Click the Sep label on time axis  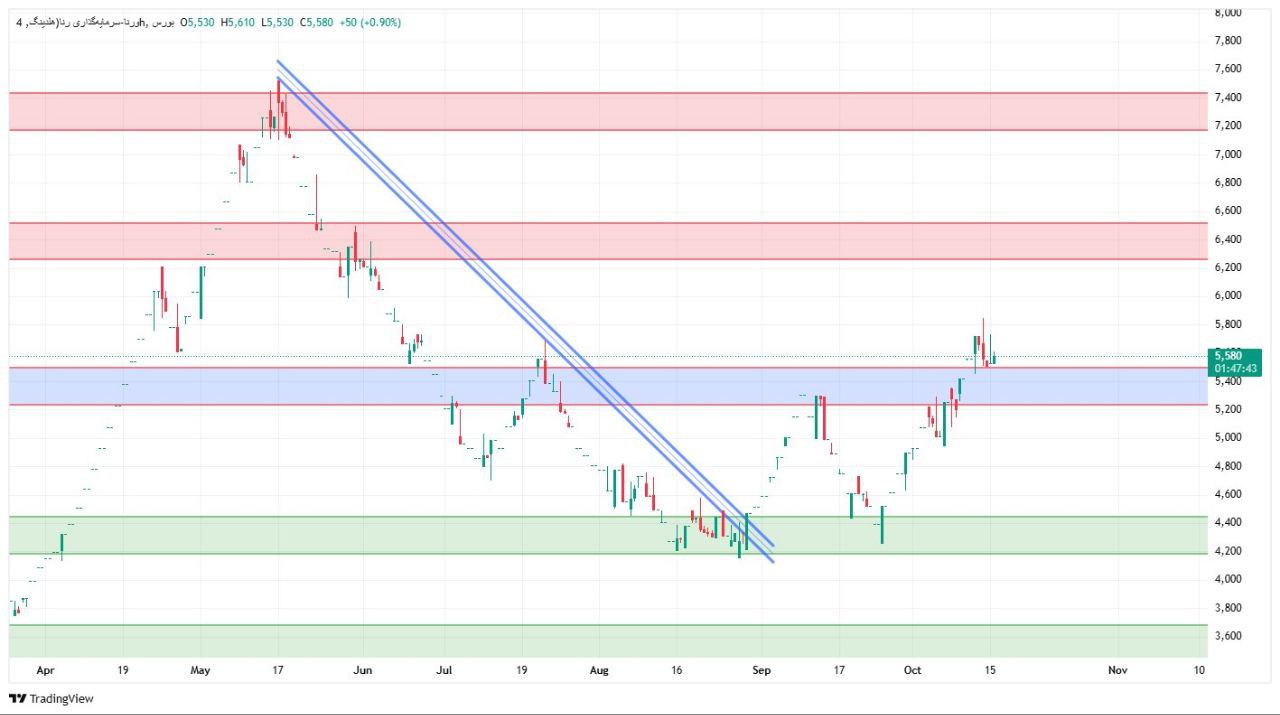[762, 670]
